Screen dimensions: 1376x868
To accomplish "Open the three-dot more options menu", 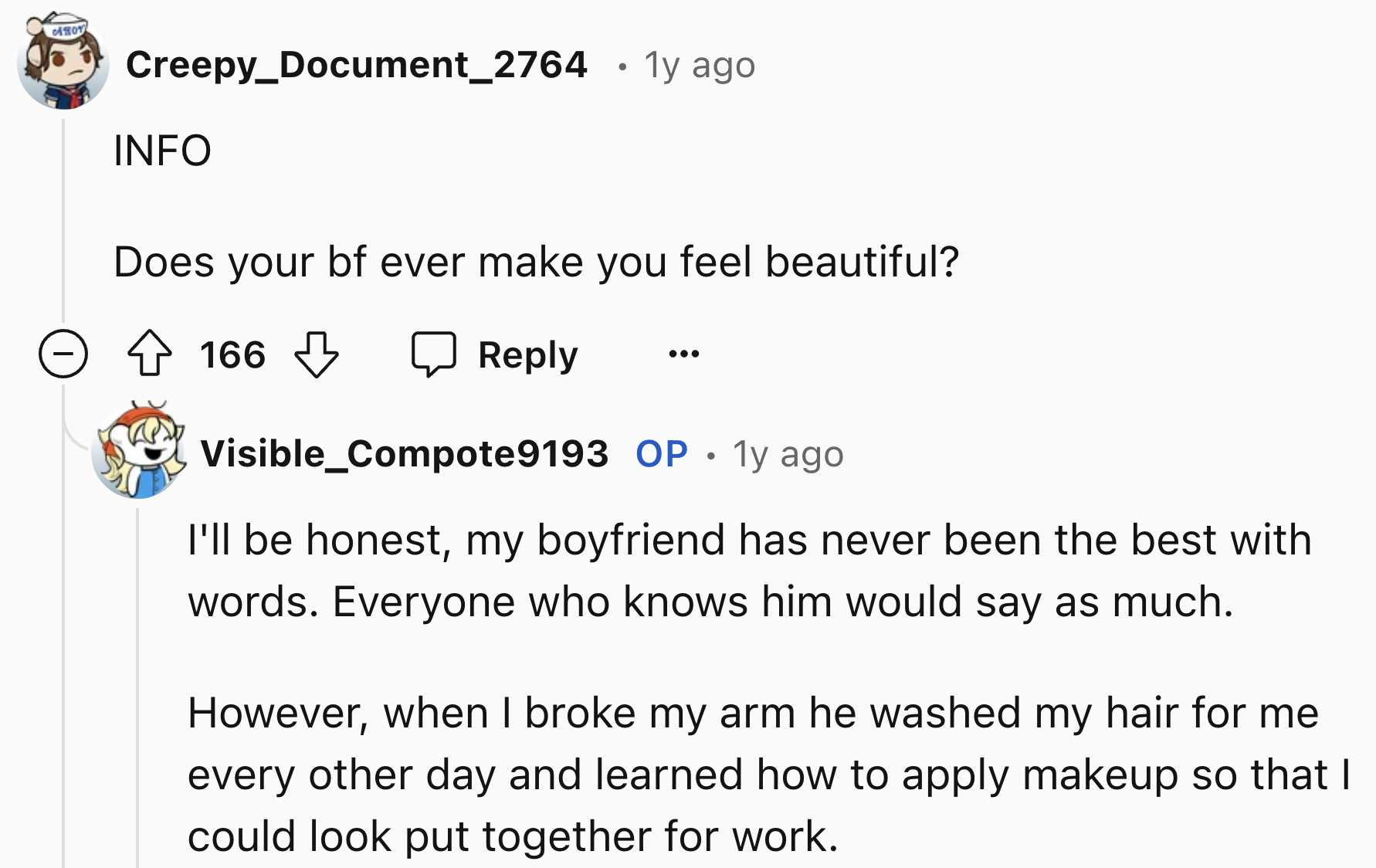I will click(684, 354).
